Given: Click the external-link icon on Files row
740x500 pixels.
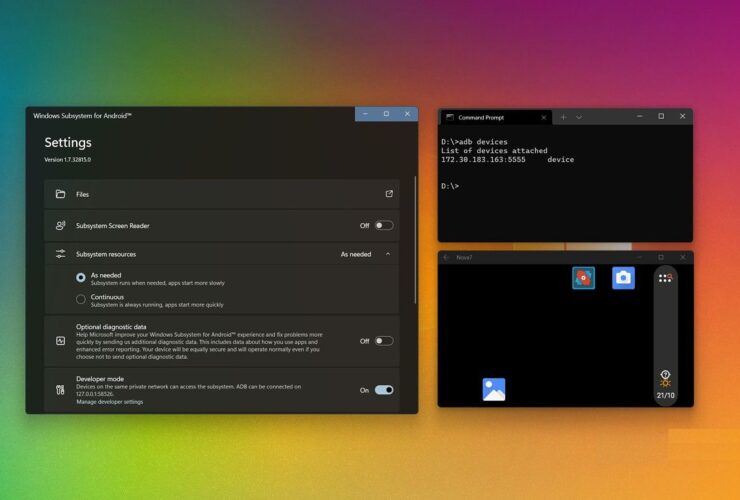Looking at the screenshot, I should [x=389, y=194].
